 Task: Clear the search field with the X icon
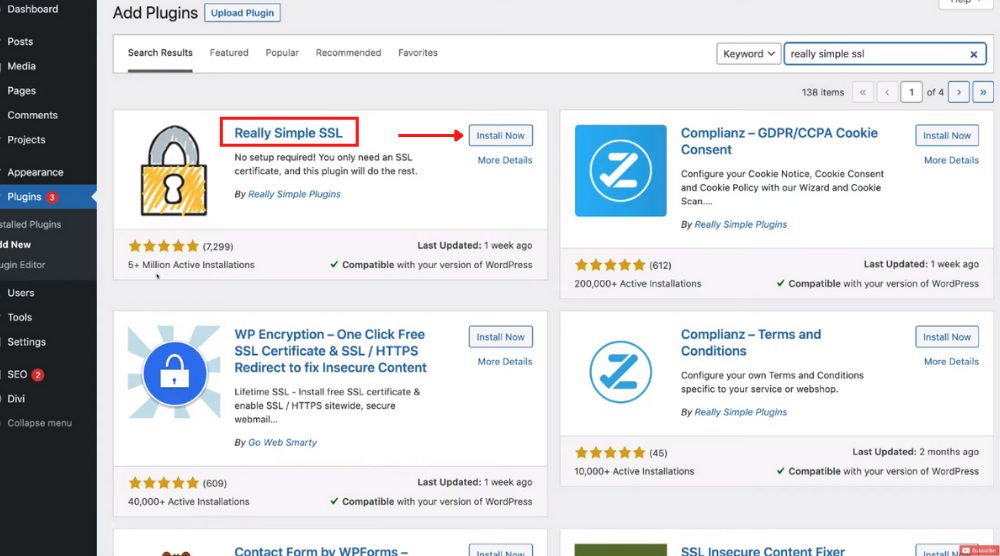coord(973,54)
